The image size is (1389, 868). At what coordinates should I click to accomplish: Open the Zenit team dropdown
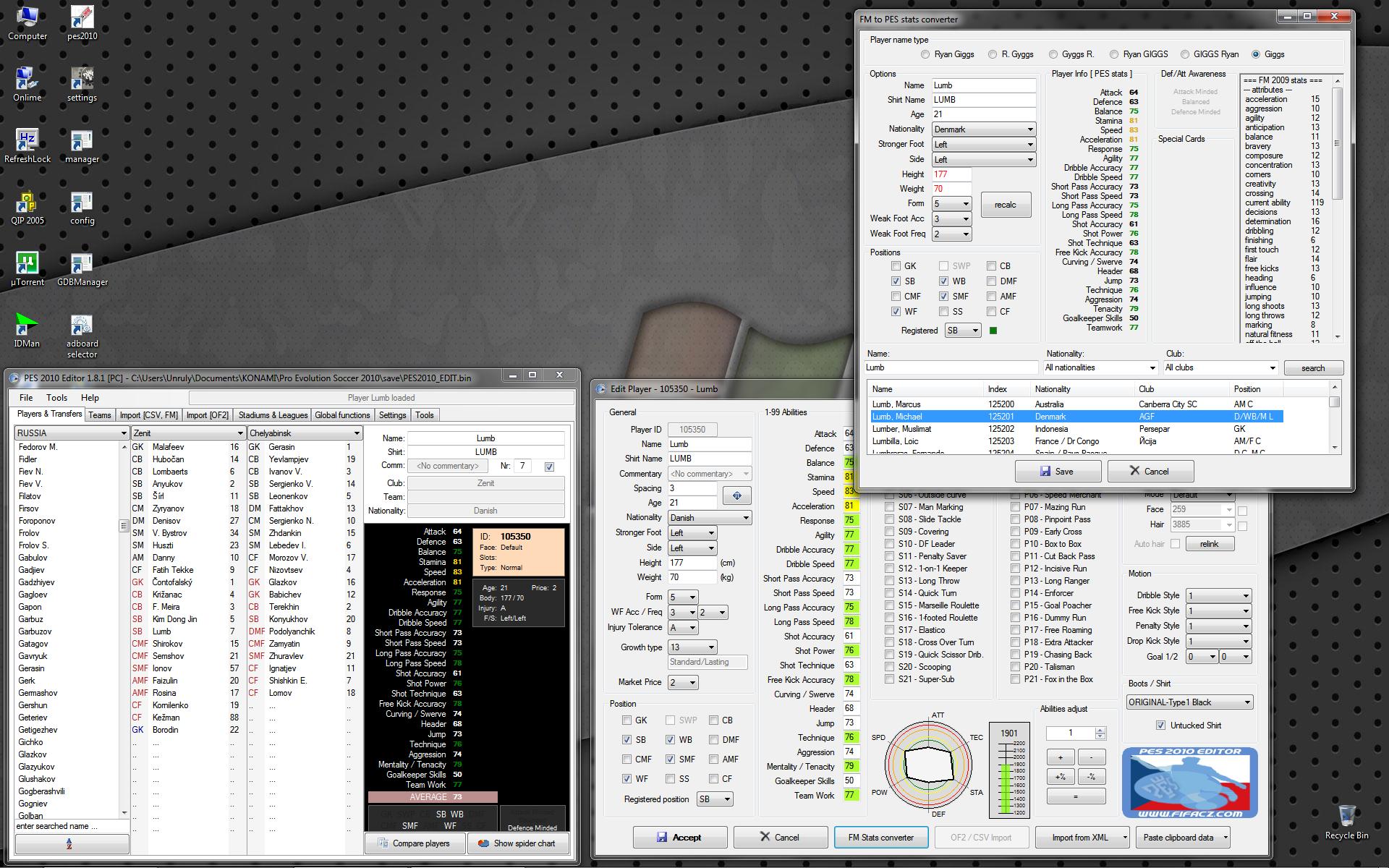[x=188, y=433]
